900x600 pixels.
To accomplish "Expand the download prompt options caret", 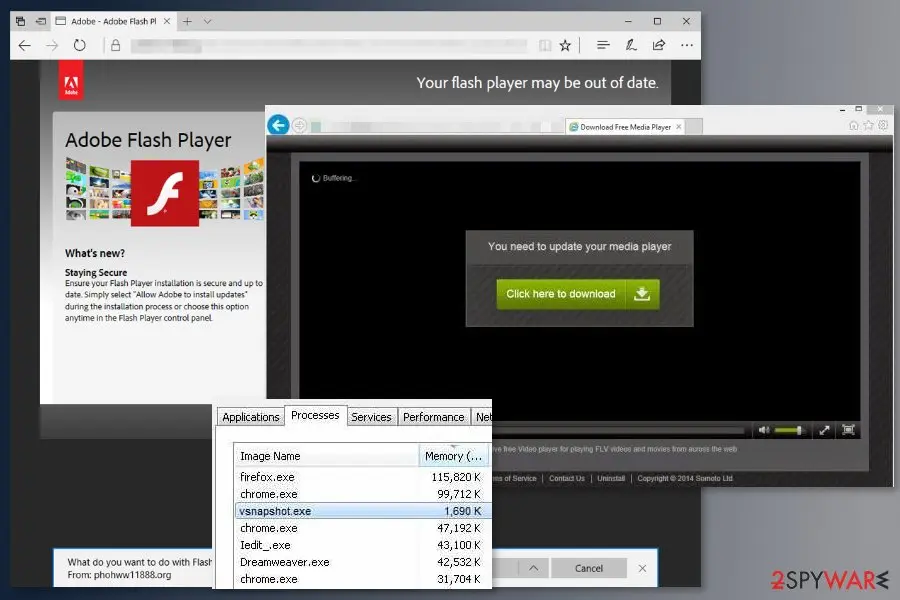I will pos(533,568).
